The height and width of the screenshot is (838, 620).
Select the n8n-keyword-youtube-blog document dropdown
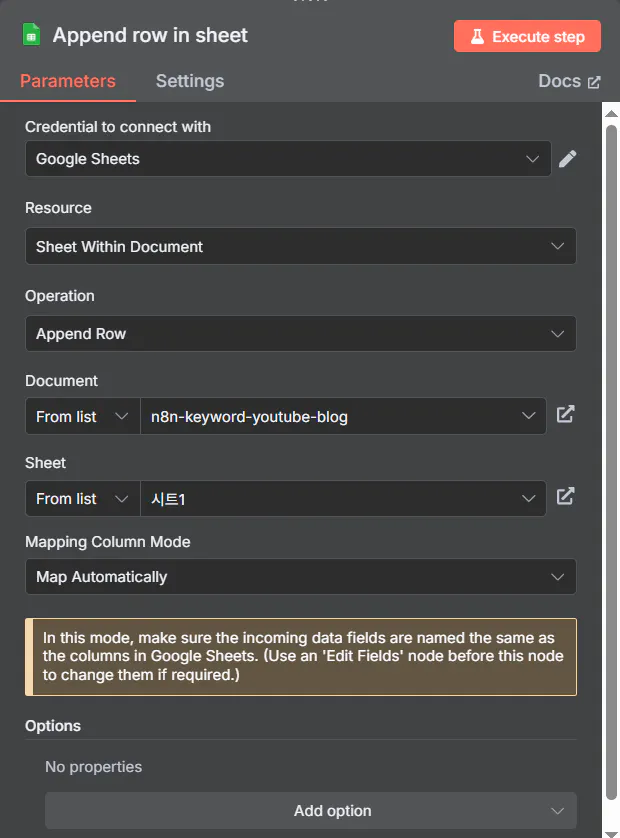[343, 416]
